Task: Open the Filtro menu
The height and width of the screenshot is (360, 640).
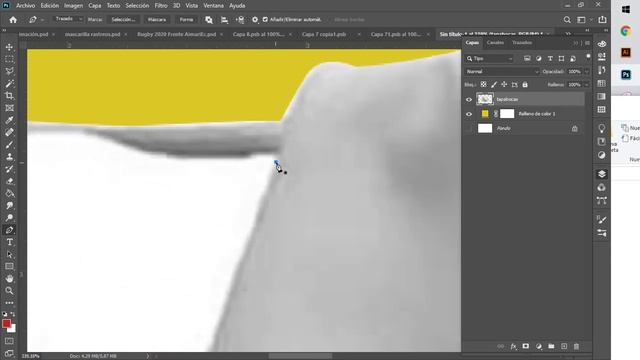Action: point(161,6)
